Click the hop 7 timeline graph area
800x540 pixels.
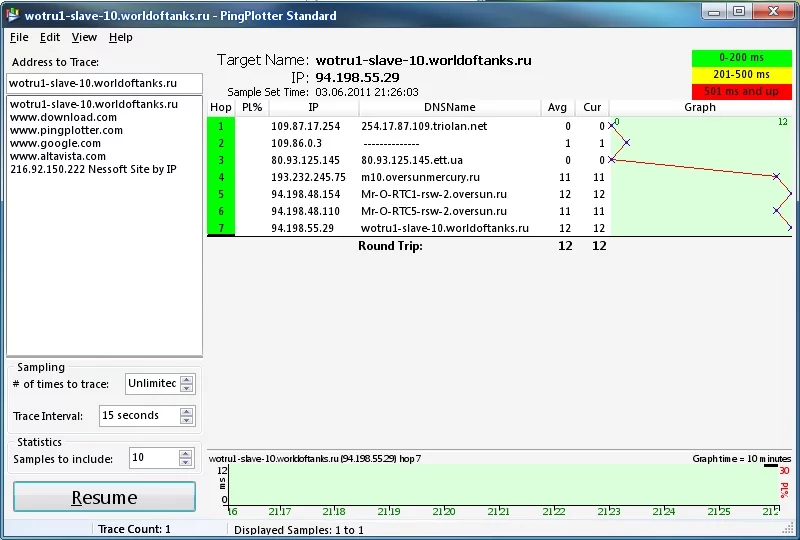click(x=504, y=484)
